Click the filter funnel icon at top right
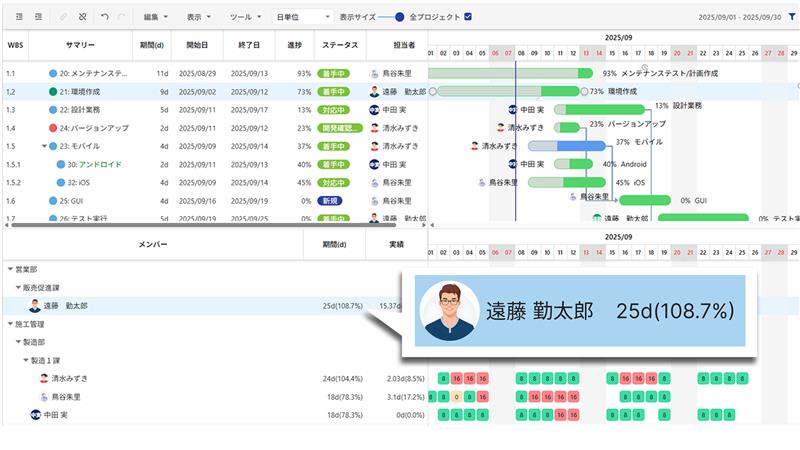Viewport: 800px width, 450px height. (791, 17)
